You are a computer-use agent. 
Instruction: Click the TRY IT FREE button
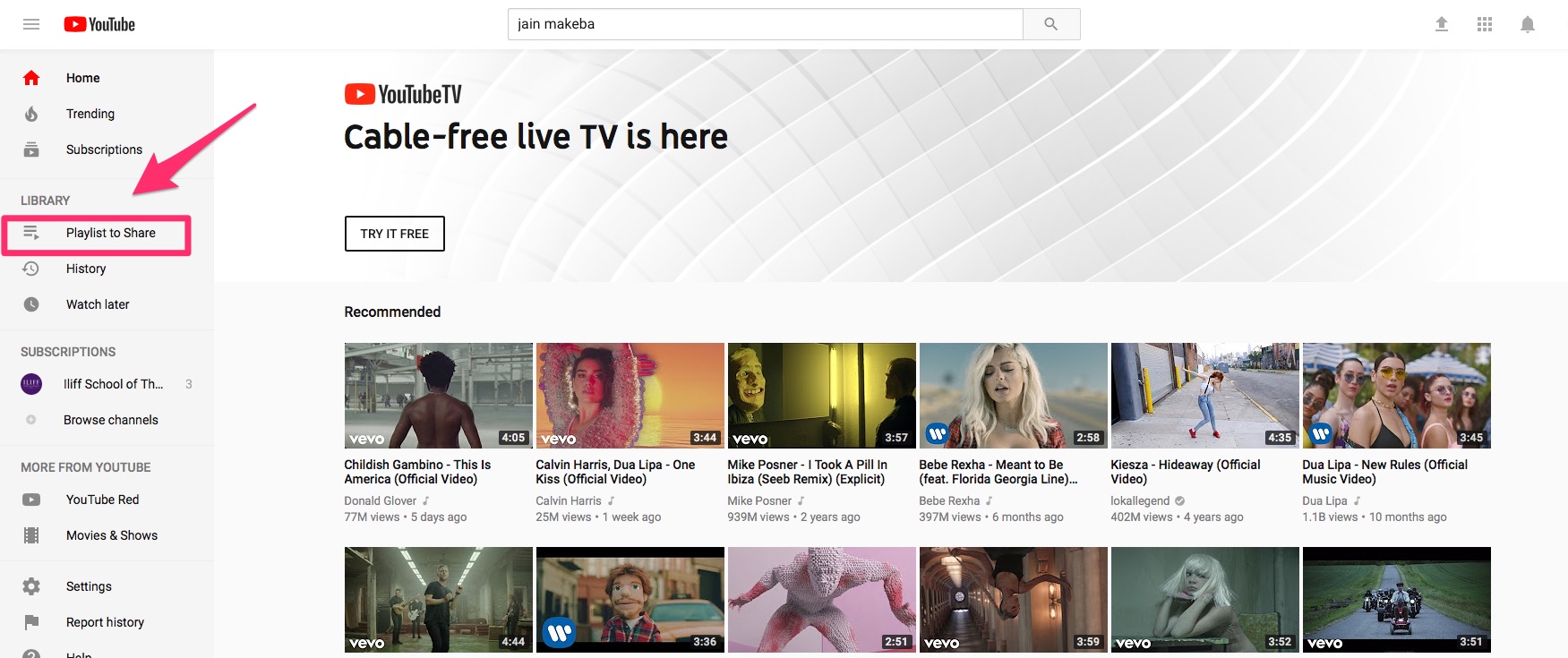click(x=394, y=234)
